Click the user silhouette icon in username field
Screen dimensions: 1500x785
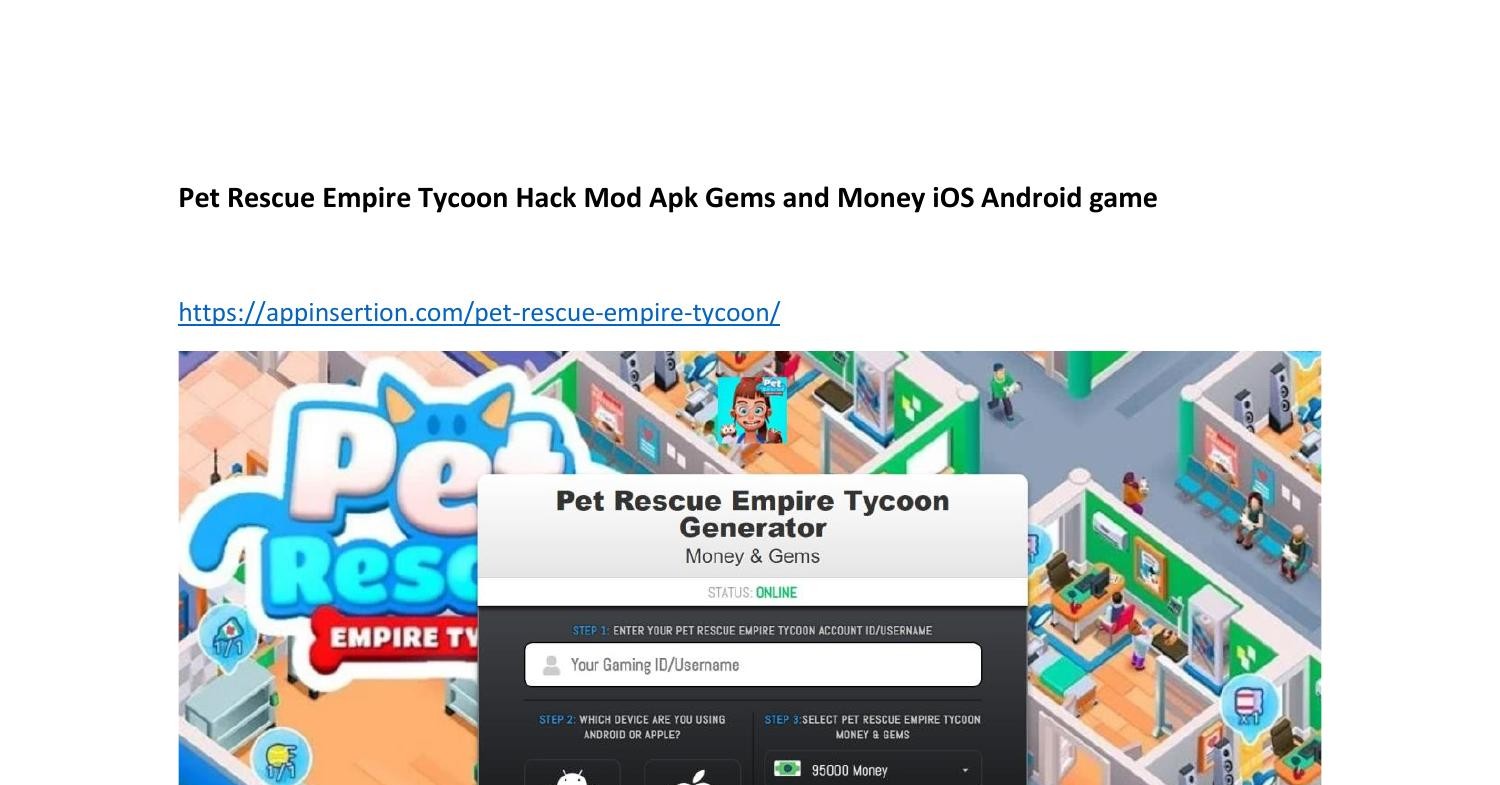[551, 665]
